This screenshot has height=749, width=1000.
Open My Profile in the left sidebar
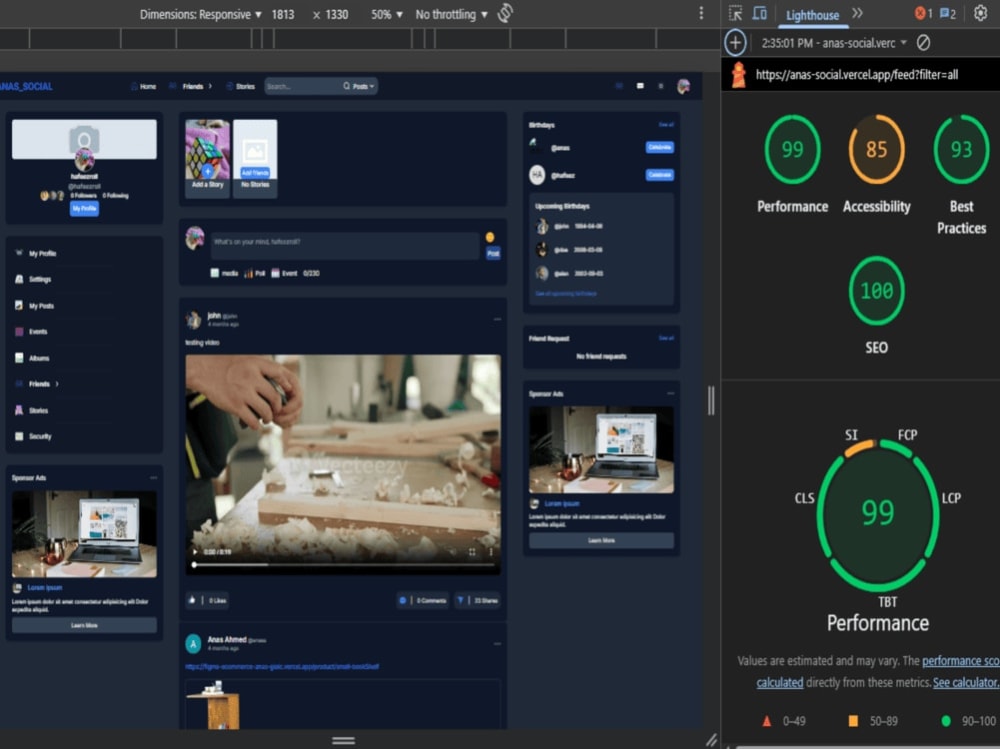36,253
